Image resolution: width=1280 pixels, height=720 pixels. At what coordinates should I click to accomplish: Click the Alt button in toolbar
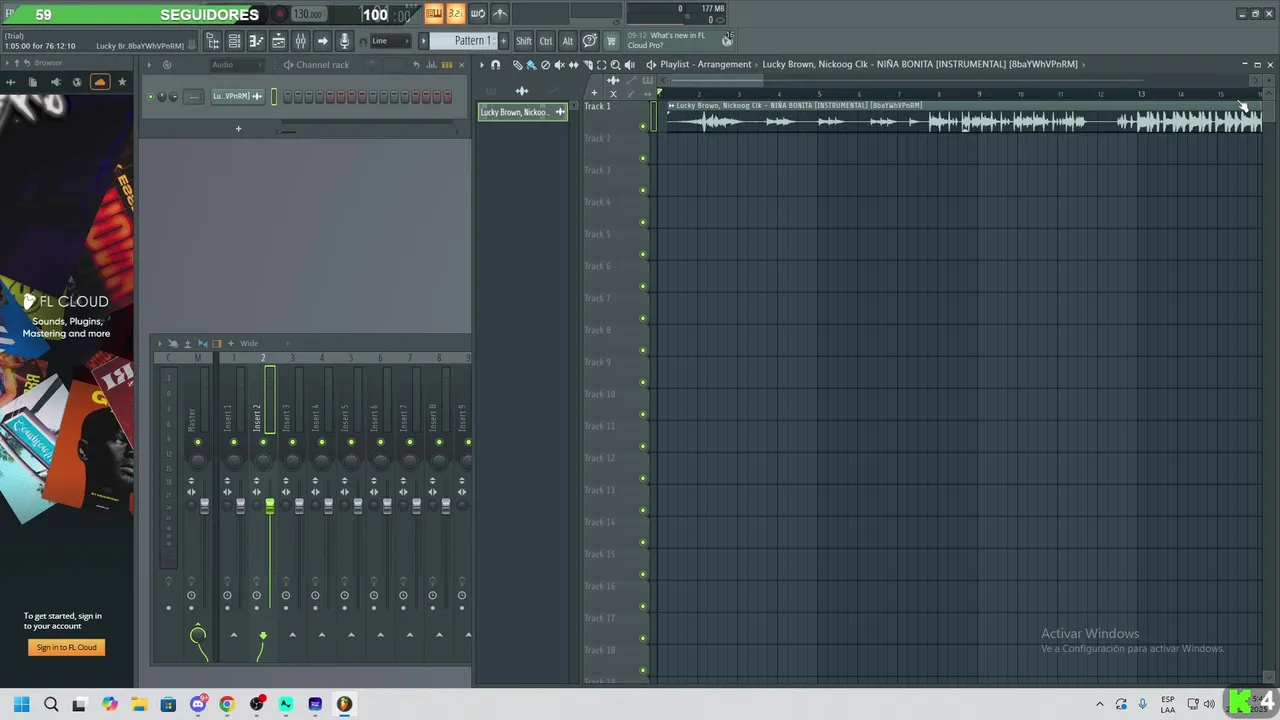(x=568, y=41)
